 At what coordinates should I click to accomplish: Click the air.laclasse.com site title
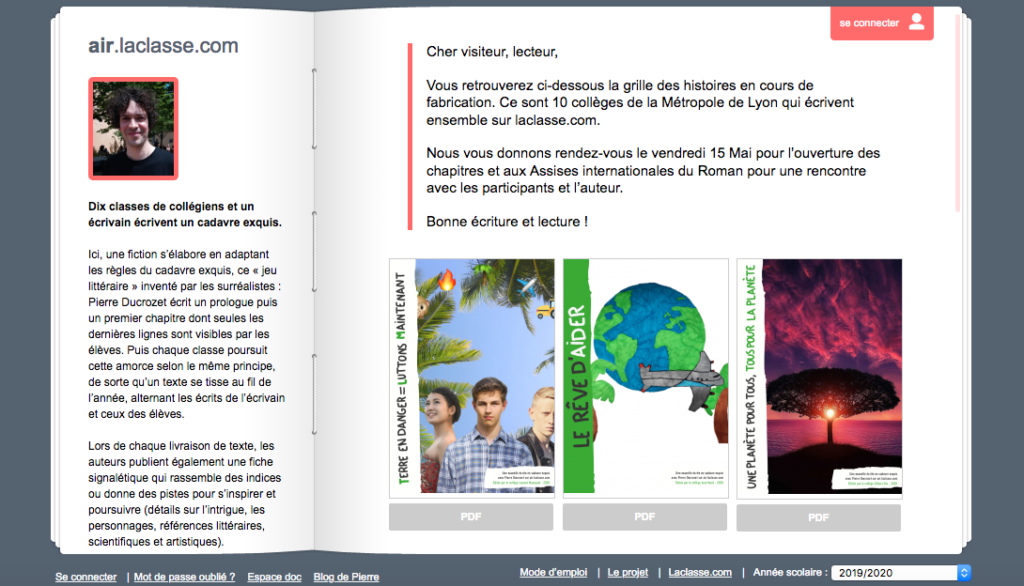coord(163,46)
